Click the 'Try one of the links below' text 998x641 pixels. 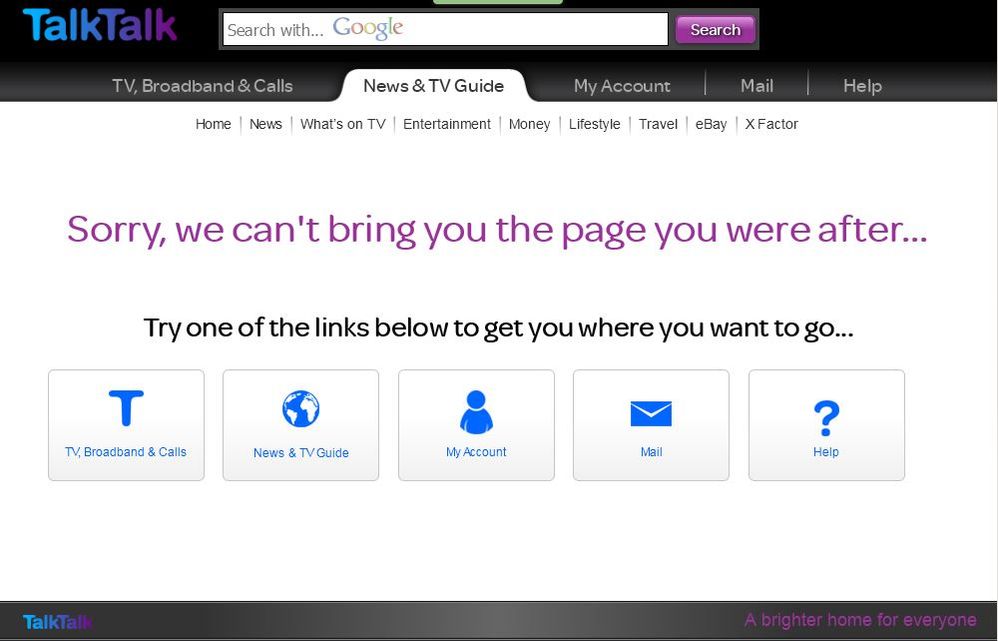498,328
